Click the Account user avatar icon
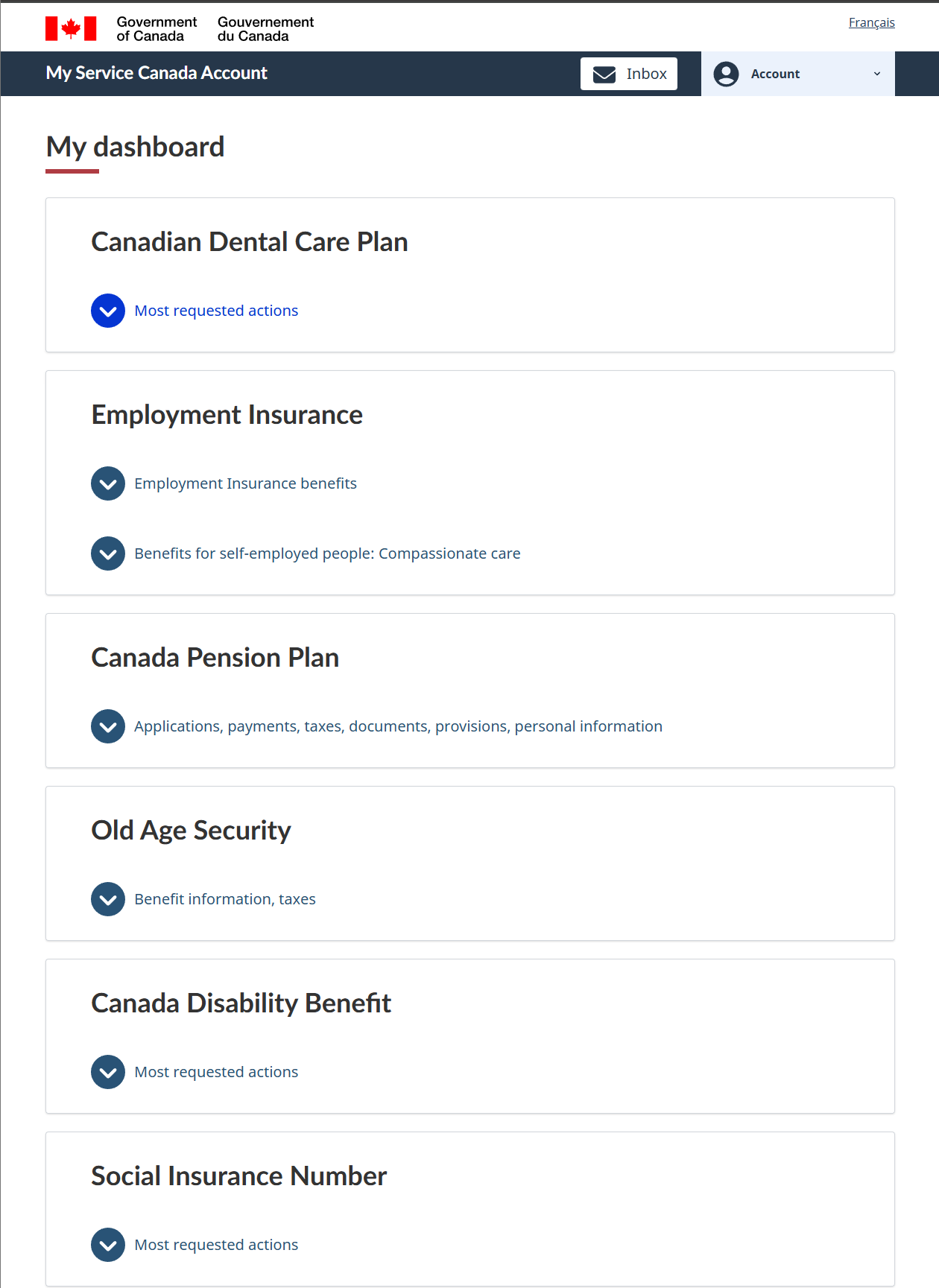The height and width of the screenshot is (1288, 939). (726, 74)
